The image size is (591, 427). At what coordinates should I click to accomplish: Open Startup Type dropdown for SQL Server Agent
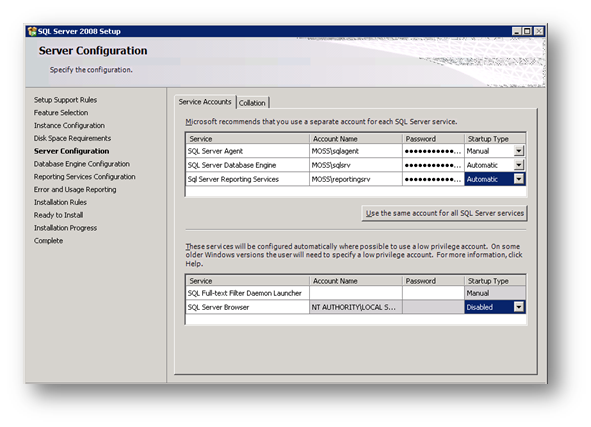click(519, 151)
